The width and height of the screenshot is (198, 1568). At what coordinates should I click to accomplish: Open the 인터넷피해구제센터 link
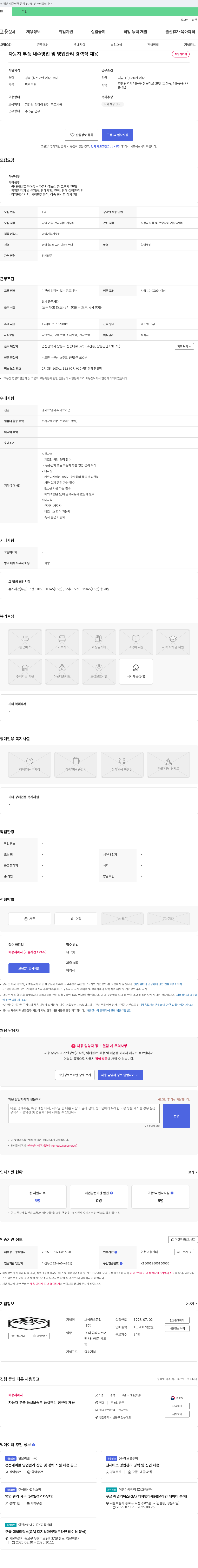pos(52,1146)
